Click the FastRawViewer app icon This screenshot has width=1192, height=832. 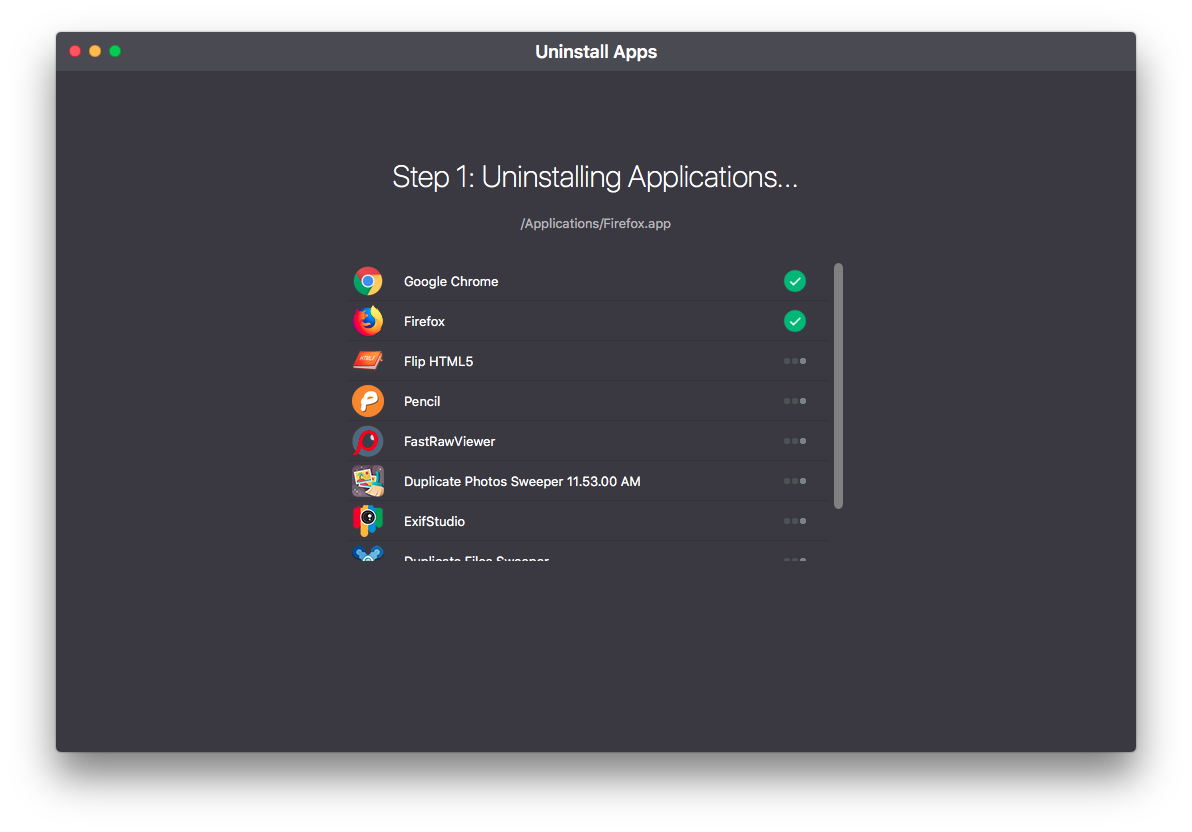point(368,441)
